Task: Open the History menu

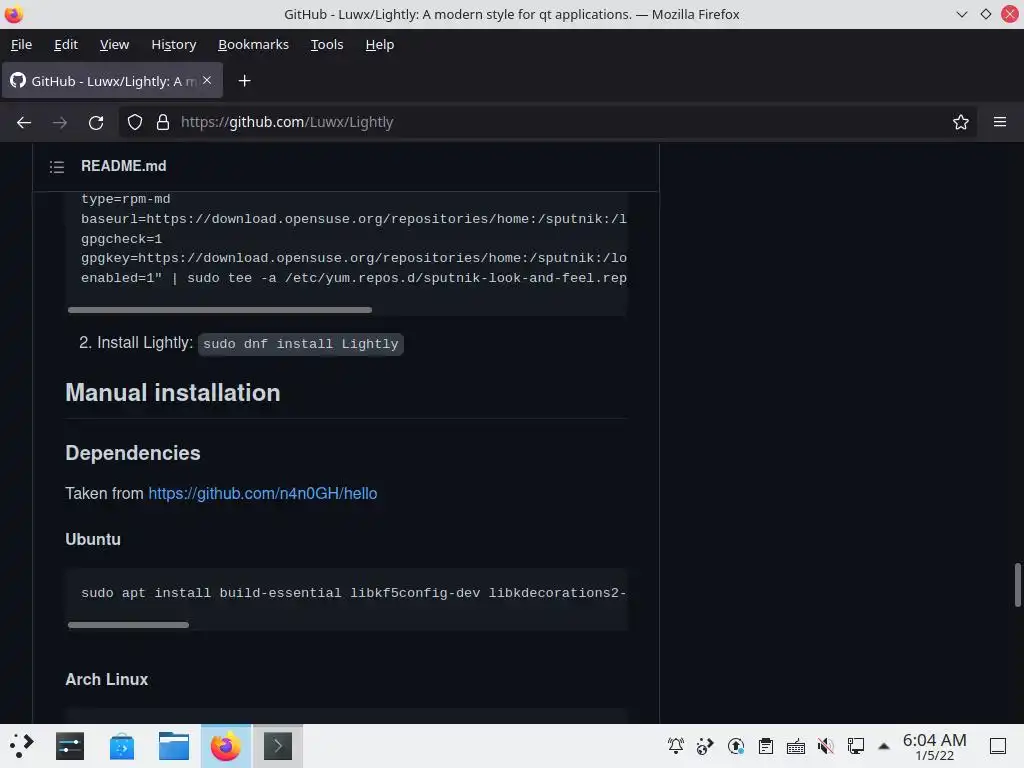Action: tap(174, 44)
